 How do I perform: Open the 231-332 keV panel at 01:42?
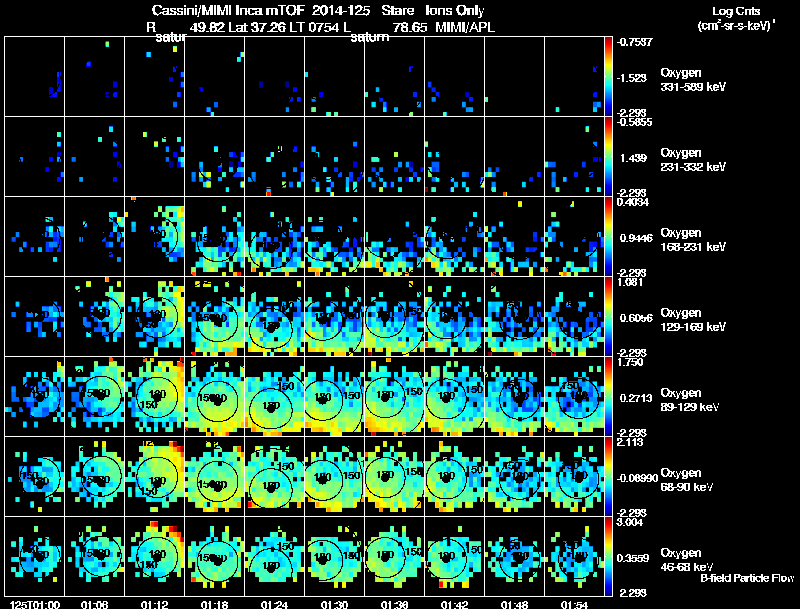(x=455, y=157)
